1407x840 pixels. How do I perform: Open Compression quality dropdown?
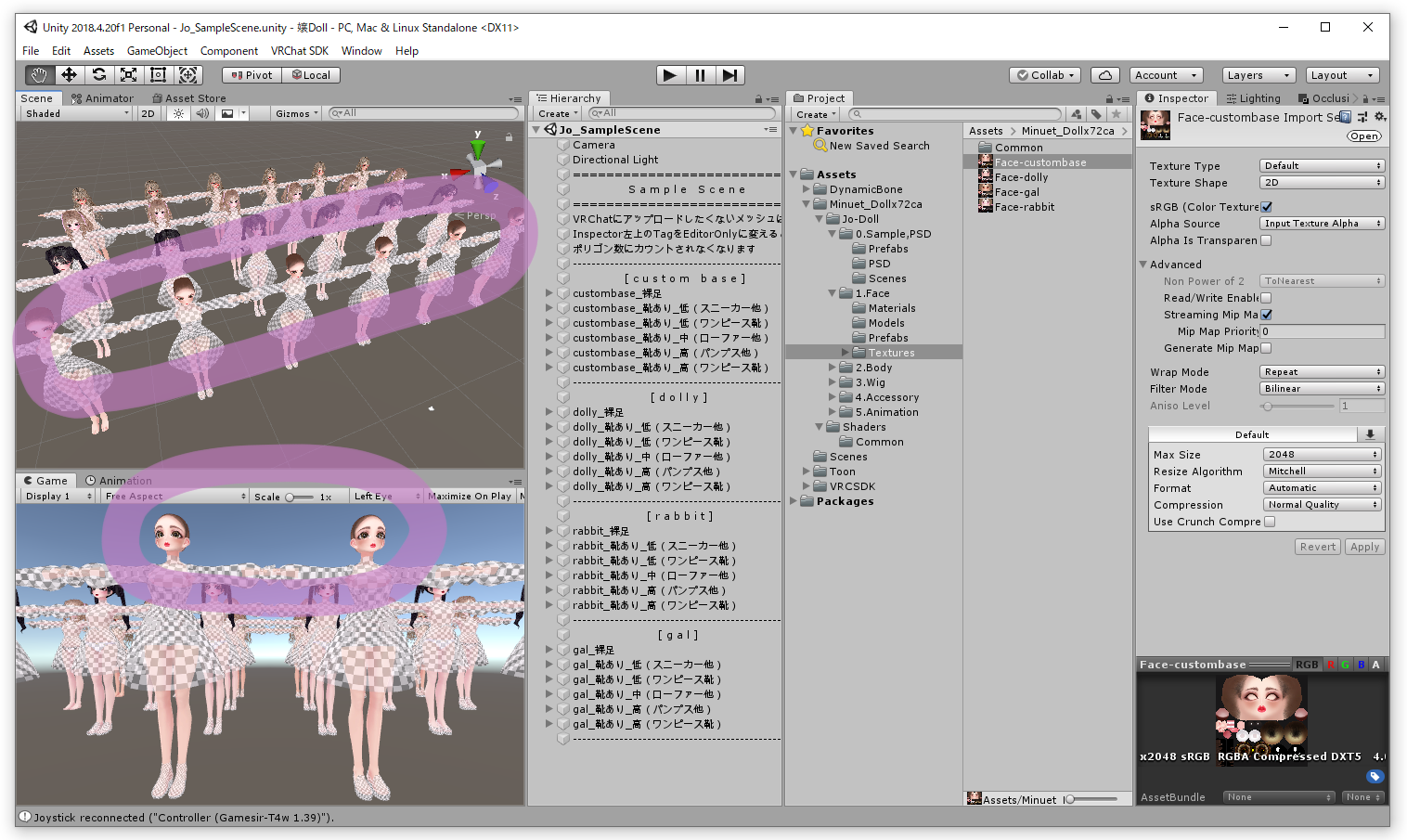1323,505
